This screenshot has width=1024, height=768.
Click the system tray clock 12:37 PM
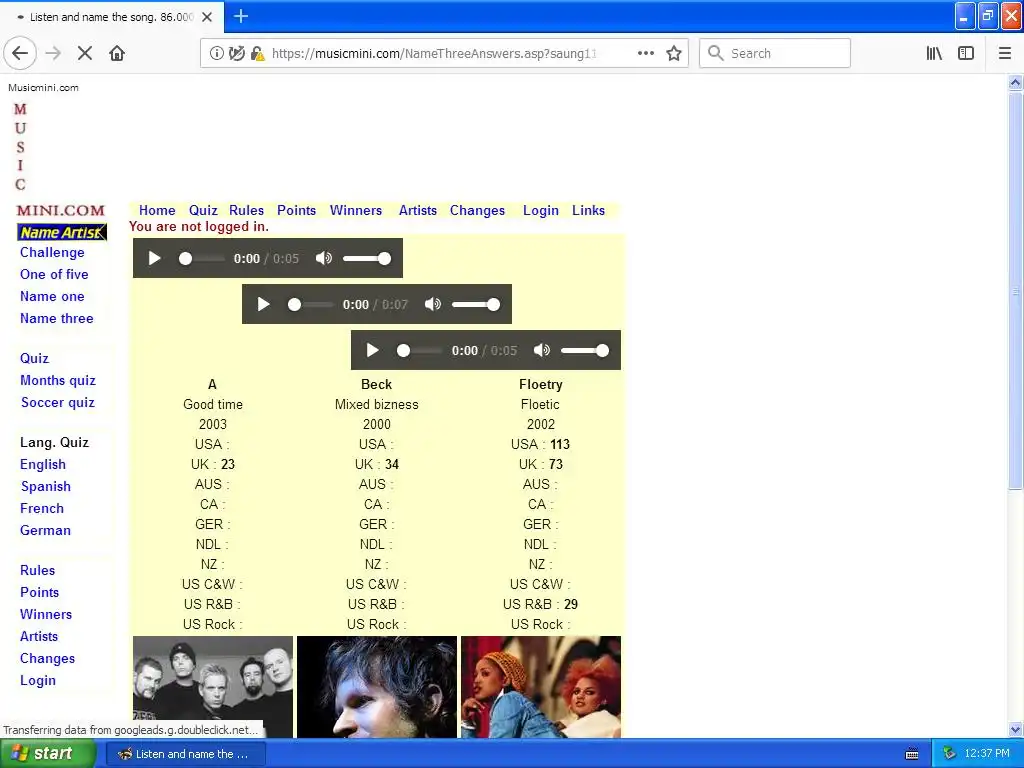coord(987,754)
